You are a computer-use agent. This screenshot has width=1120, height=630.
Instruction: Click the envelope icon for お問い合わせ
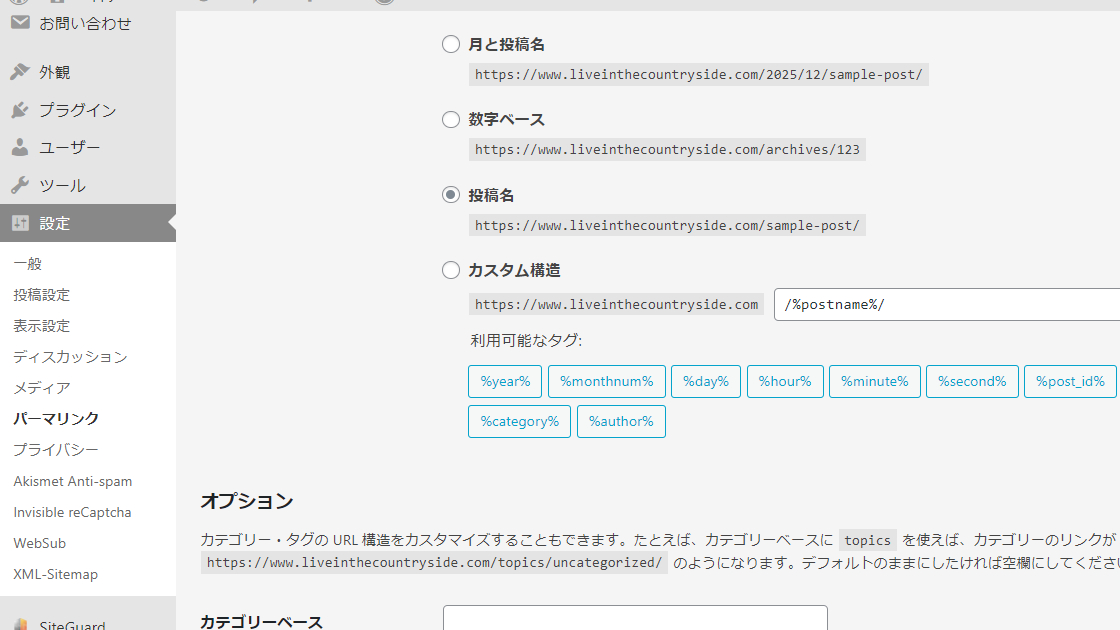point(20,23)
